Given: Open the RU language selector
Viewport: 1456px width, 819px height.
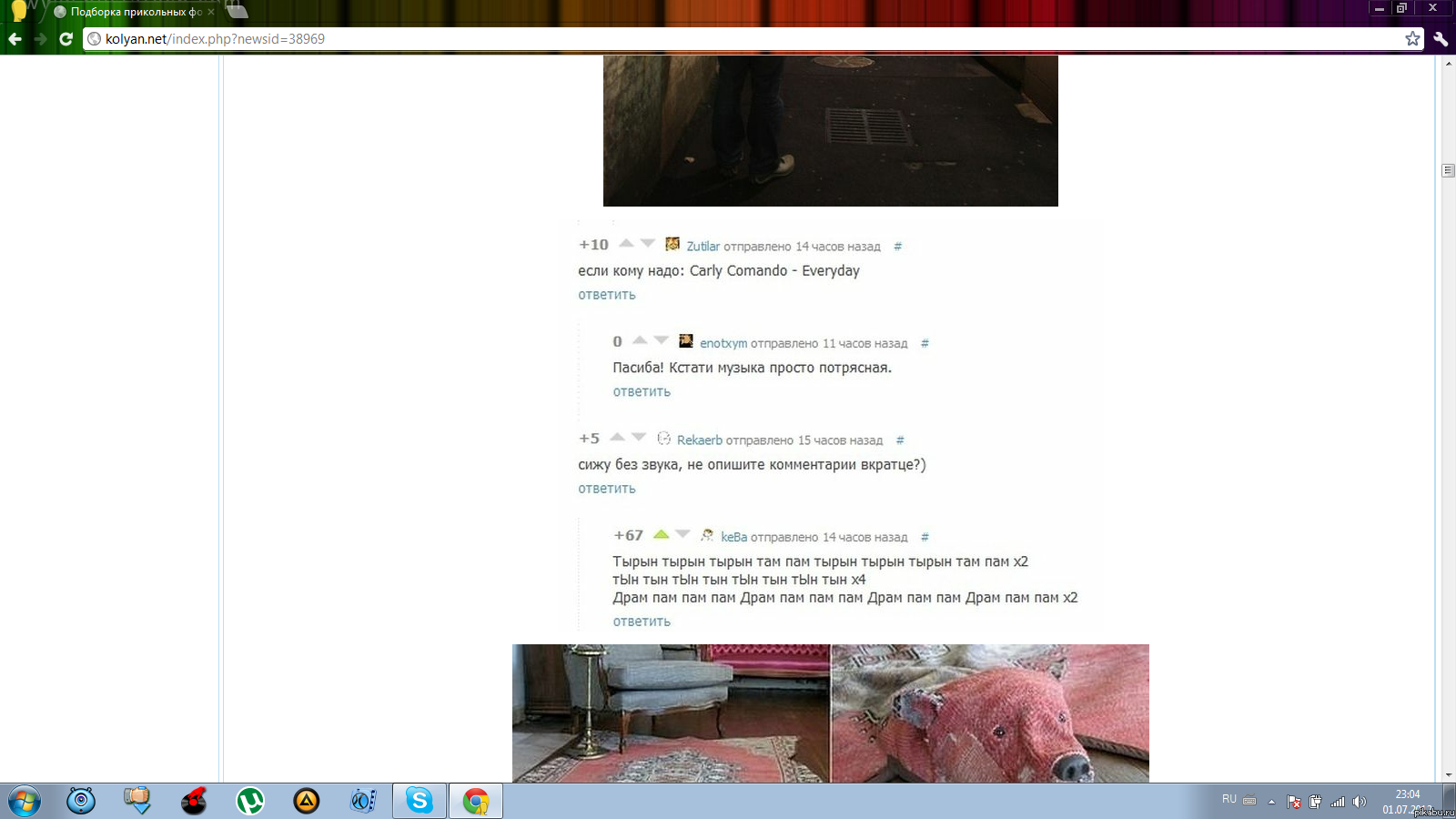Looking at the screenshot, I should click(1229, 799).
